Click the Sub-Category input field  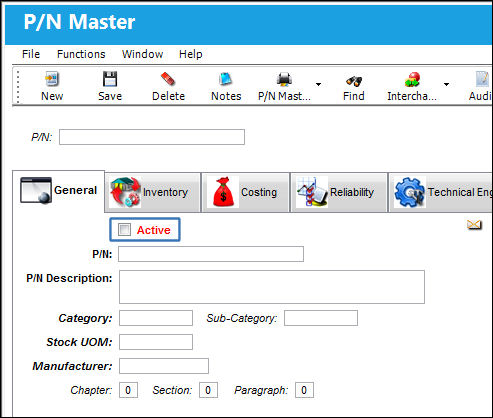(321, 318)
